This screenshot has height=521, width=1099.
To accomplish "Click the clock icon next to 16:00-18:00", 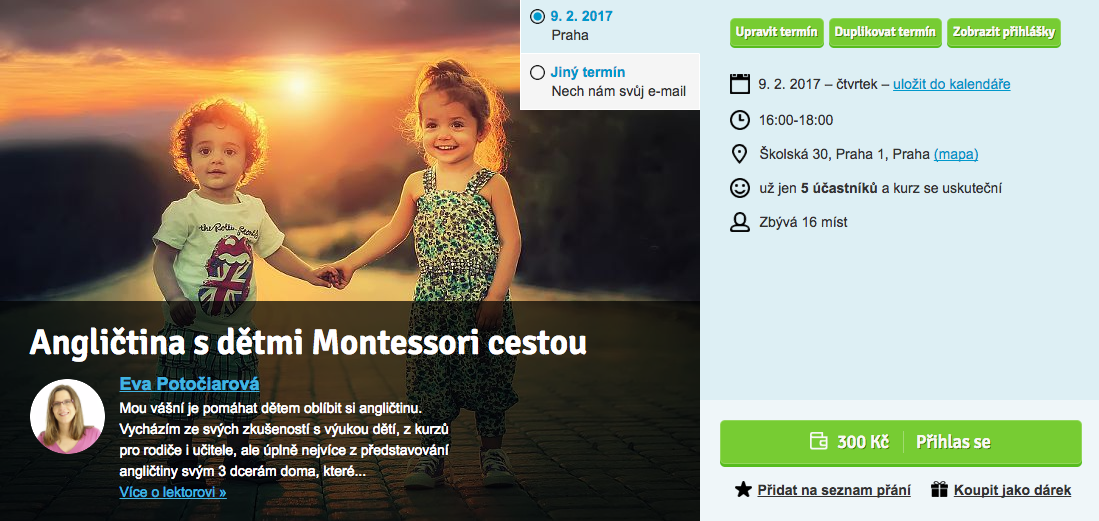I will click(x=739, y=120).
